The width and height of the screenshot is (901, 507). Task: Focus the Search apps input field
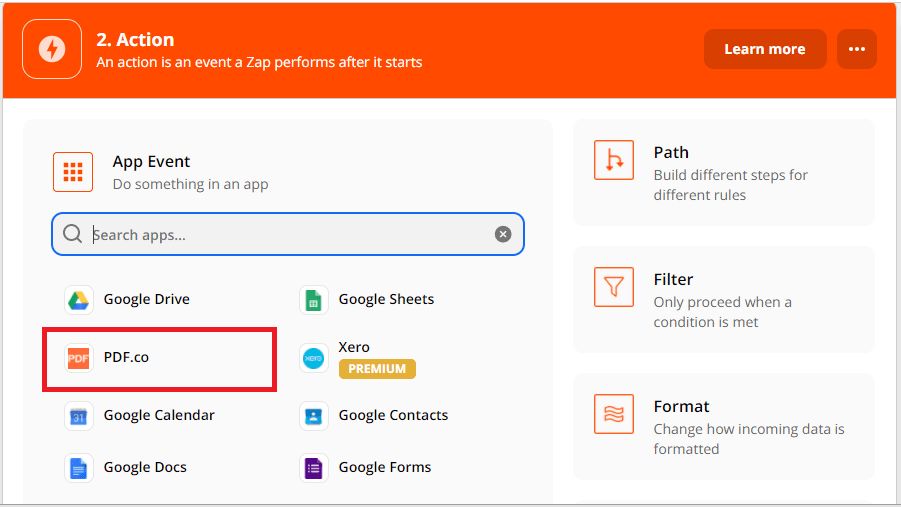tap(290, 235)
